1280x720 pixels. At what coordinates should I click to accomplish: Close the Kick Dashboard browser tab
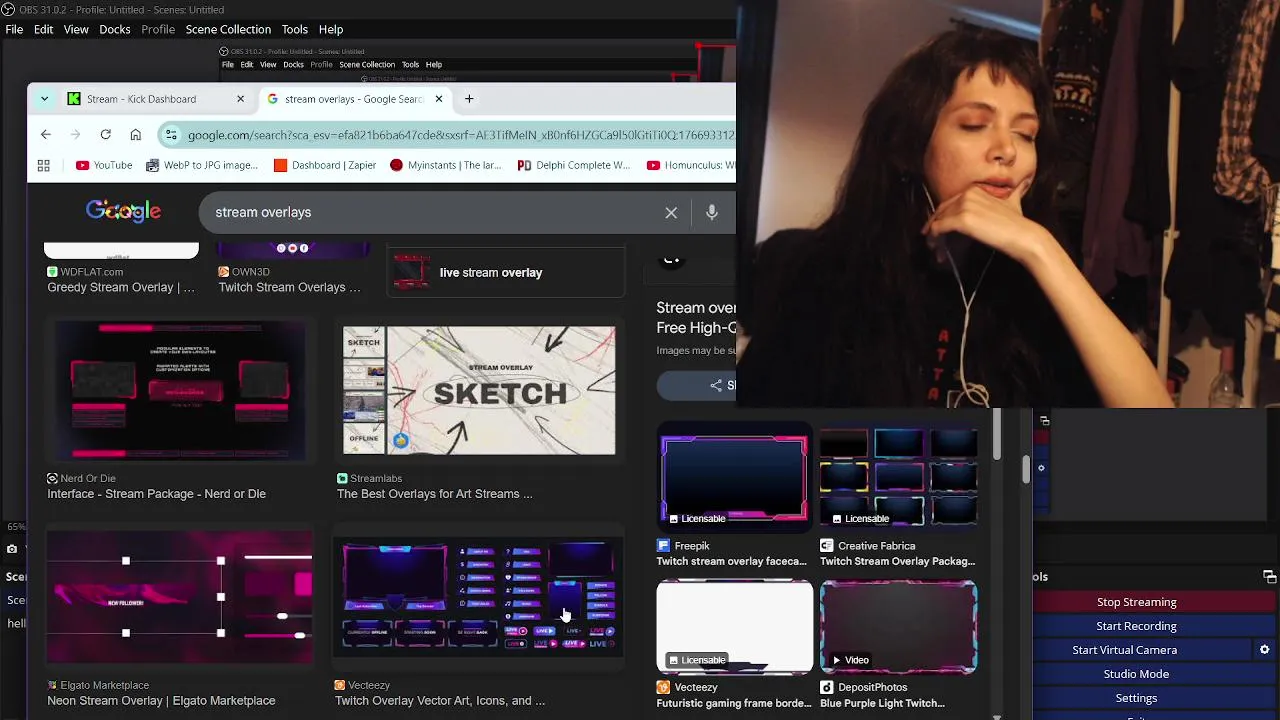click(240, 99)
